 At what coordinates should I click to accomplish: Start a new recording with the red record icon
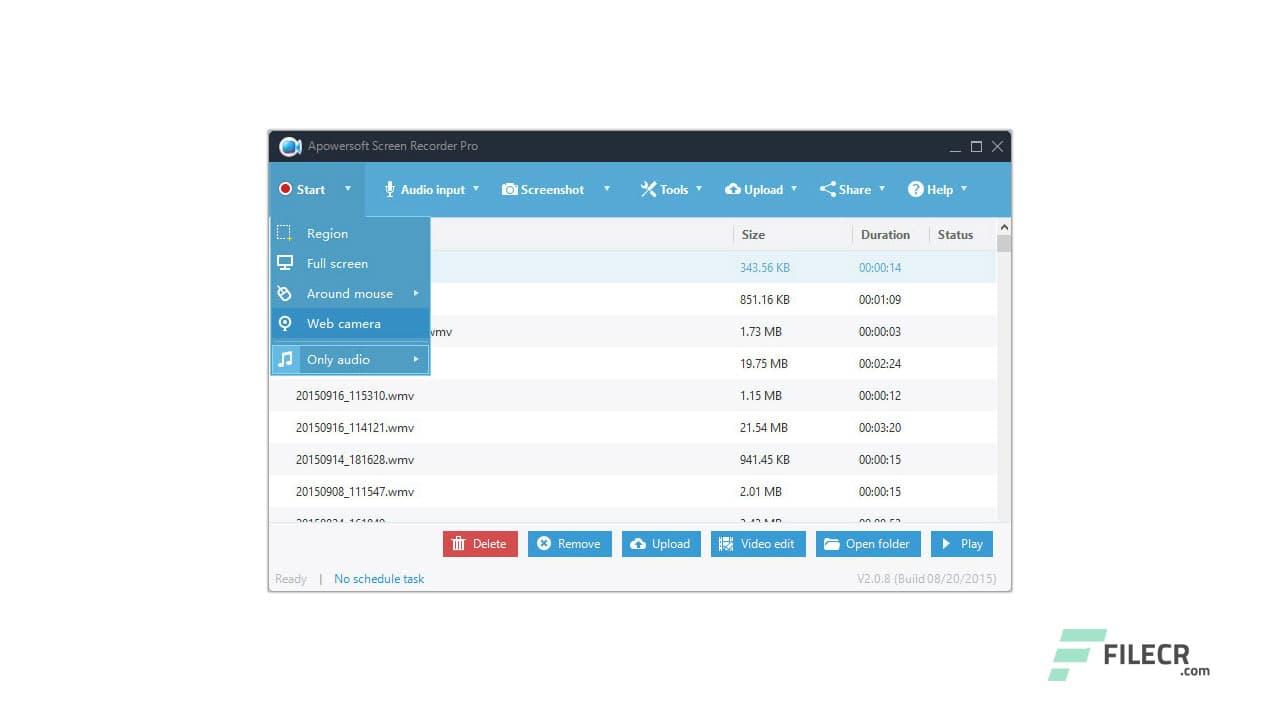[285, 189]
